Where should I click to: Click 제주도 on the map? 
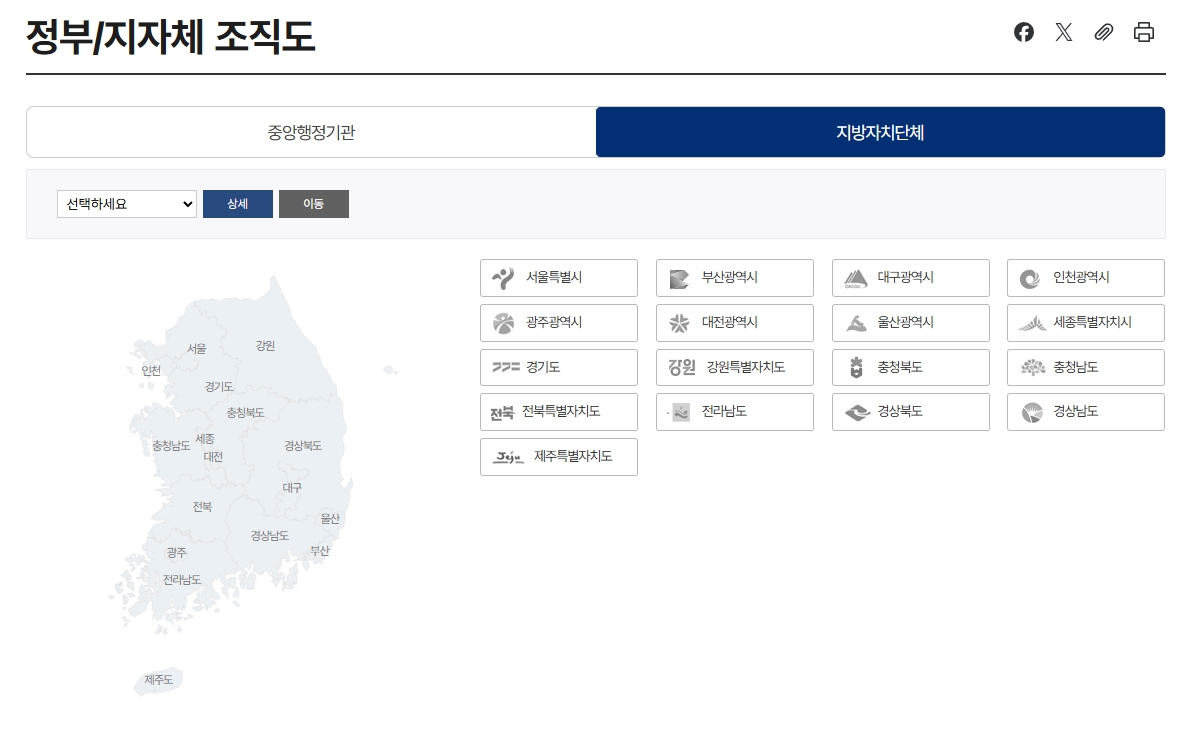point(157,681)
